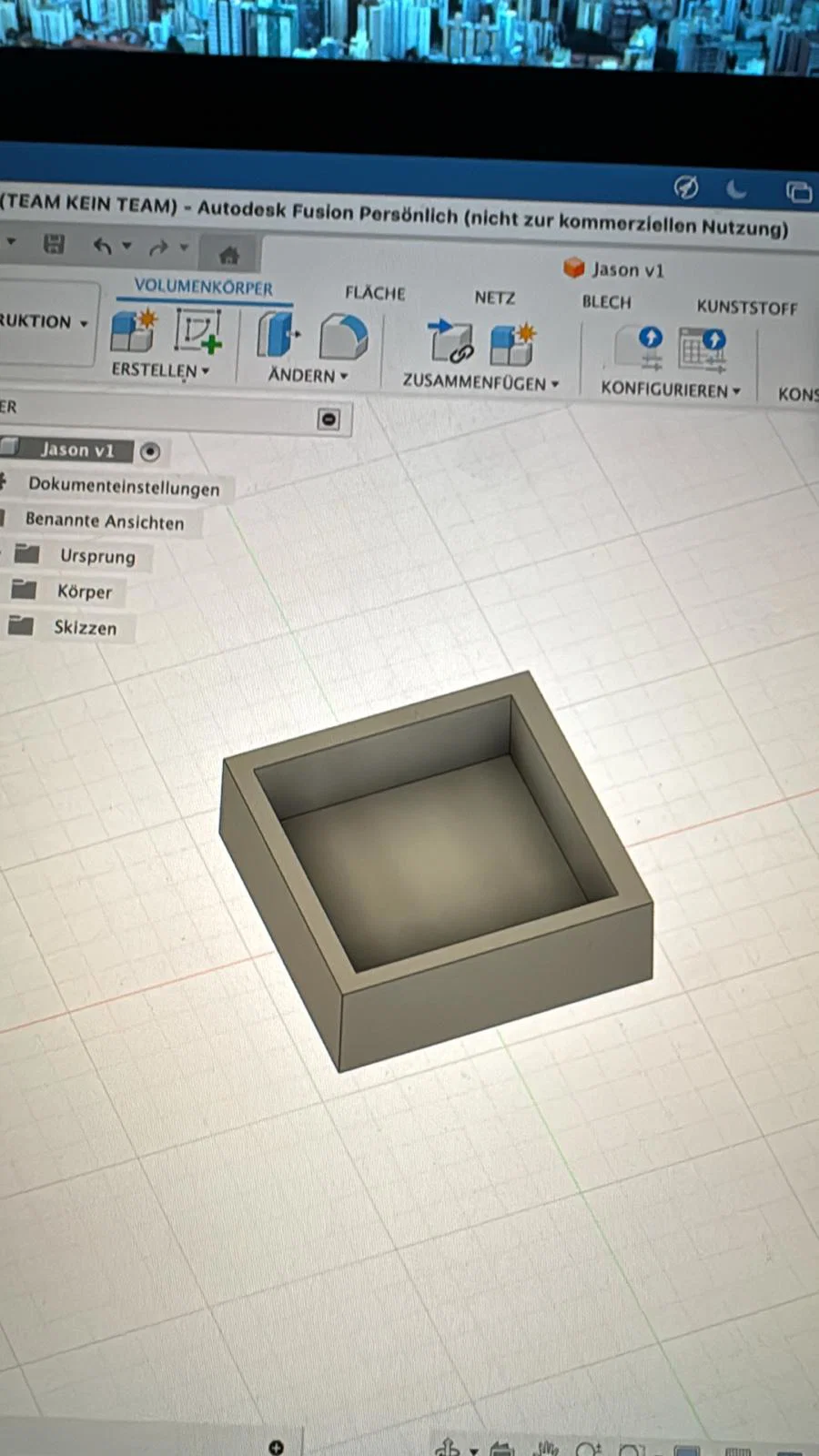
Task: Open the dropdown arrow left of Save
Action: click(12, 242)
